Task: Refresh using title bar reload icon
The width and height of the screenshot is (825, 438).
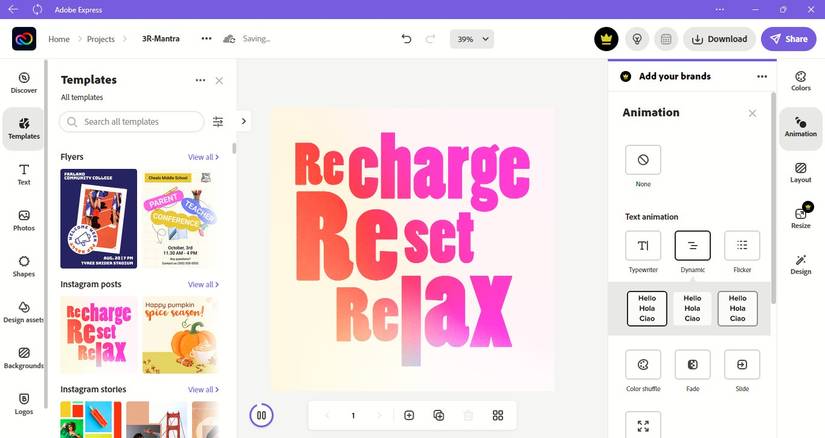Action: tap(37, 9)
